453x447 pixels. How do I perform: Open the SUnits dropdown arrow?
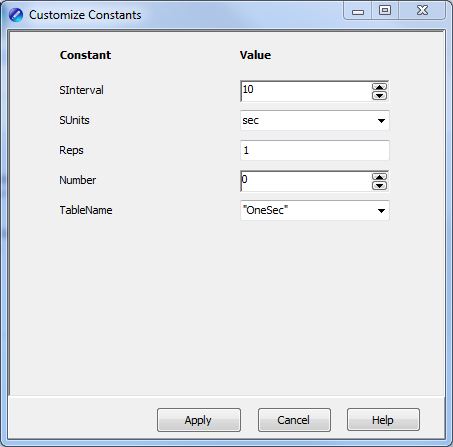click(381, 121)
